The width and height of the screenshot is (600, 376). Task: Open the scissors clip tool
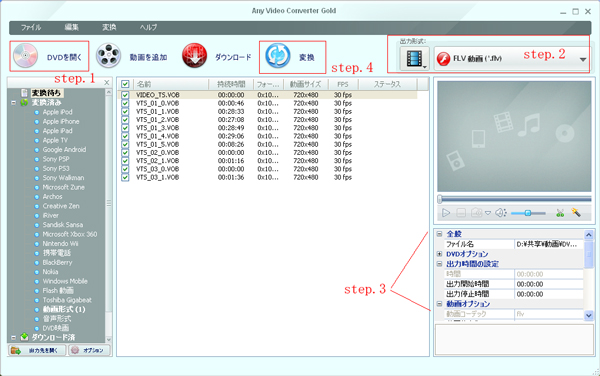click(x=560, y=213)
